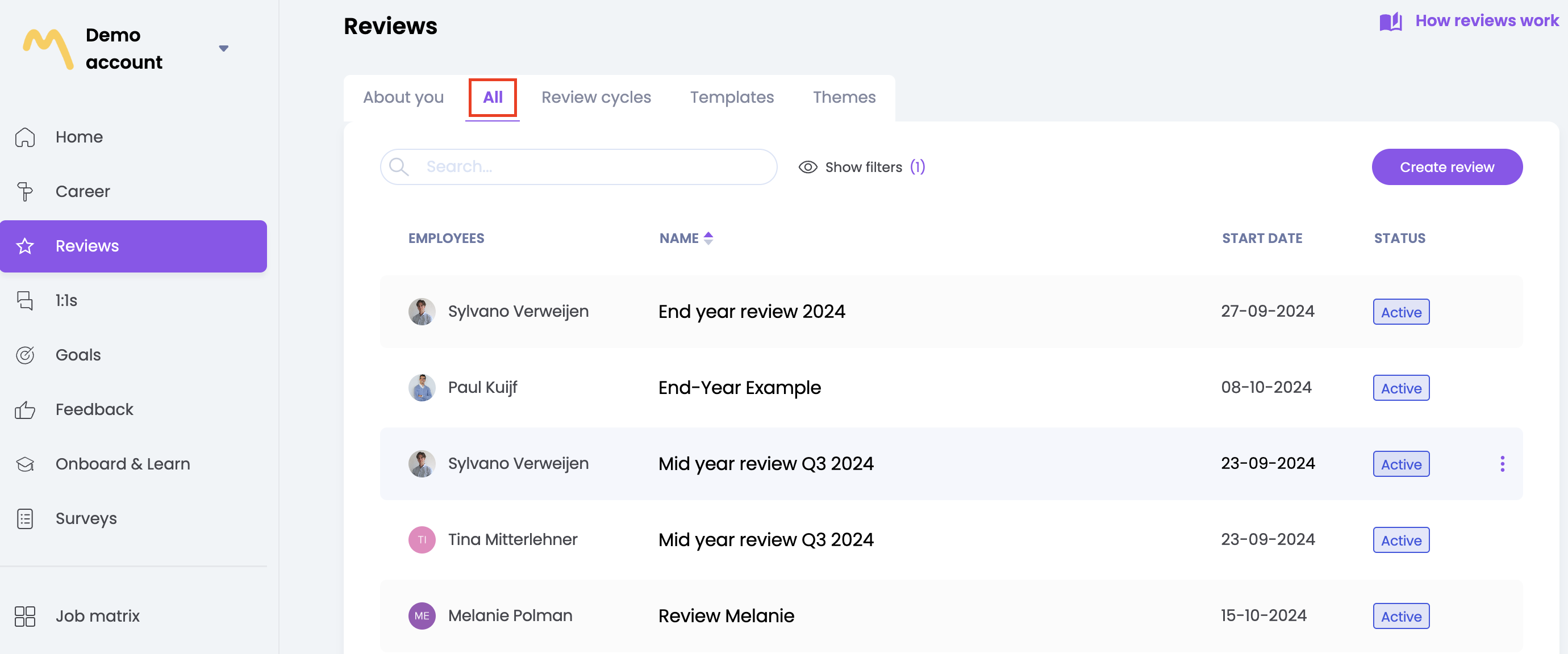Click the Job matrix grid icon

tap(25, 615)
